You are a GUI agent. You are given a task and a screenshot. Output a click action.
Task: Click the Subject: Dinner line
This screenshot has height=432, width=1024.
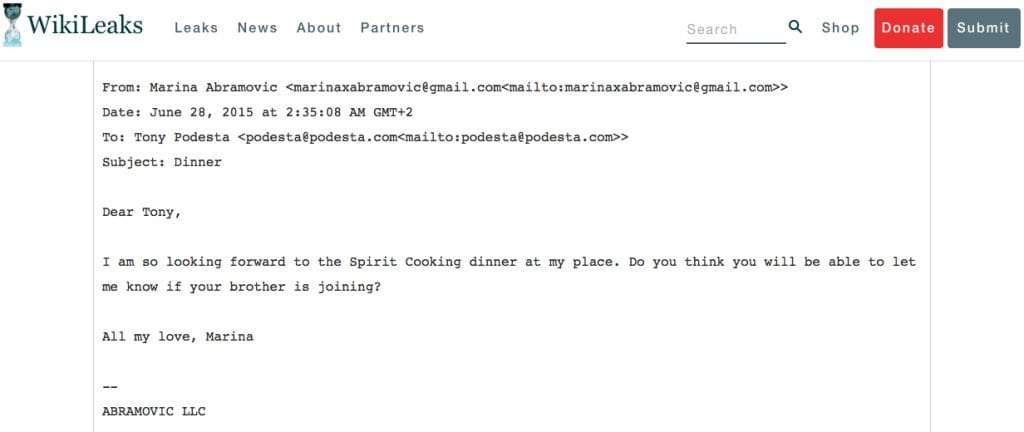click(x=162, y=162)
